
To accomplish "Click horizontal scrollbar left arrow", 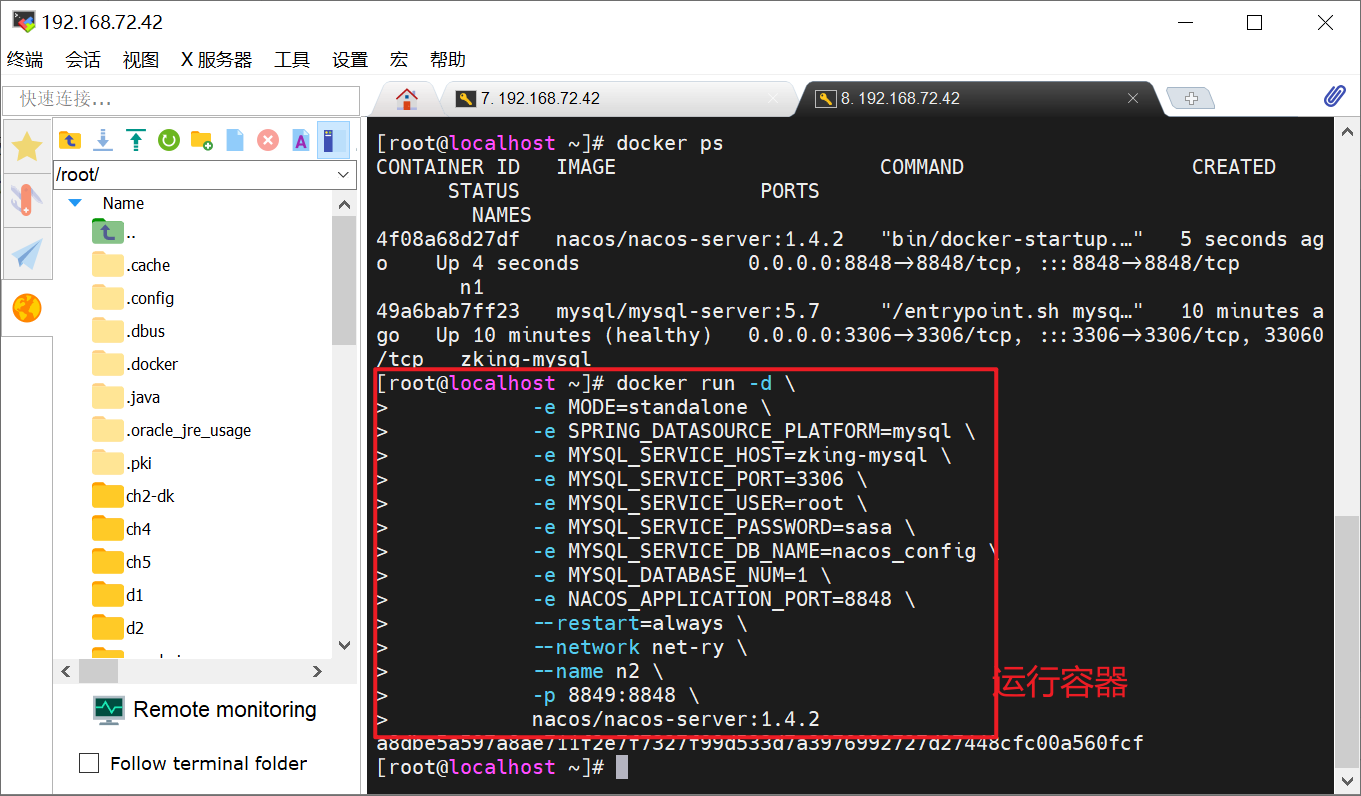I will (x=67, y=671).
